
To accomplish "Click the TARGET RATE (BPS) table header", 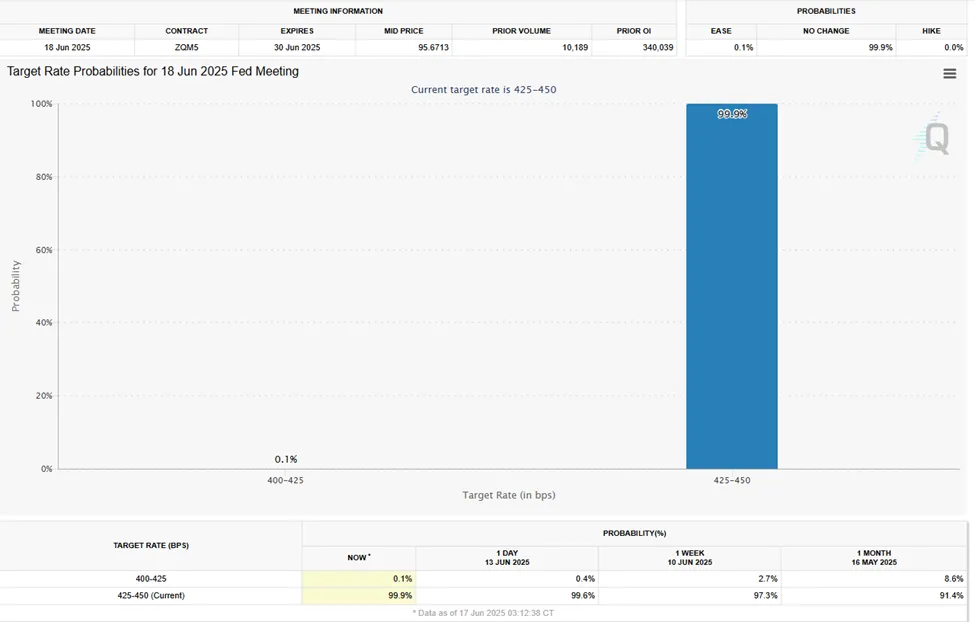I will coord(151,545).
